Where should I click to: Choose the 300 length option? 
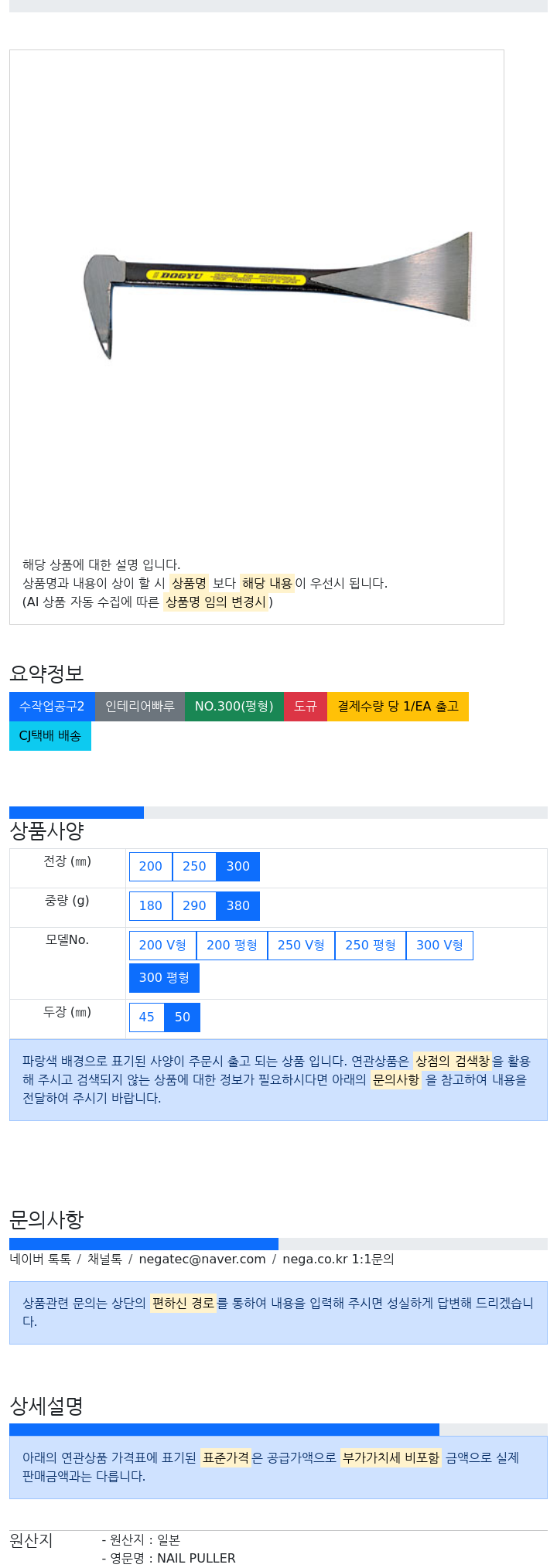(238, 866)
